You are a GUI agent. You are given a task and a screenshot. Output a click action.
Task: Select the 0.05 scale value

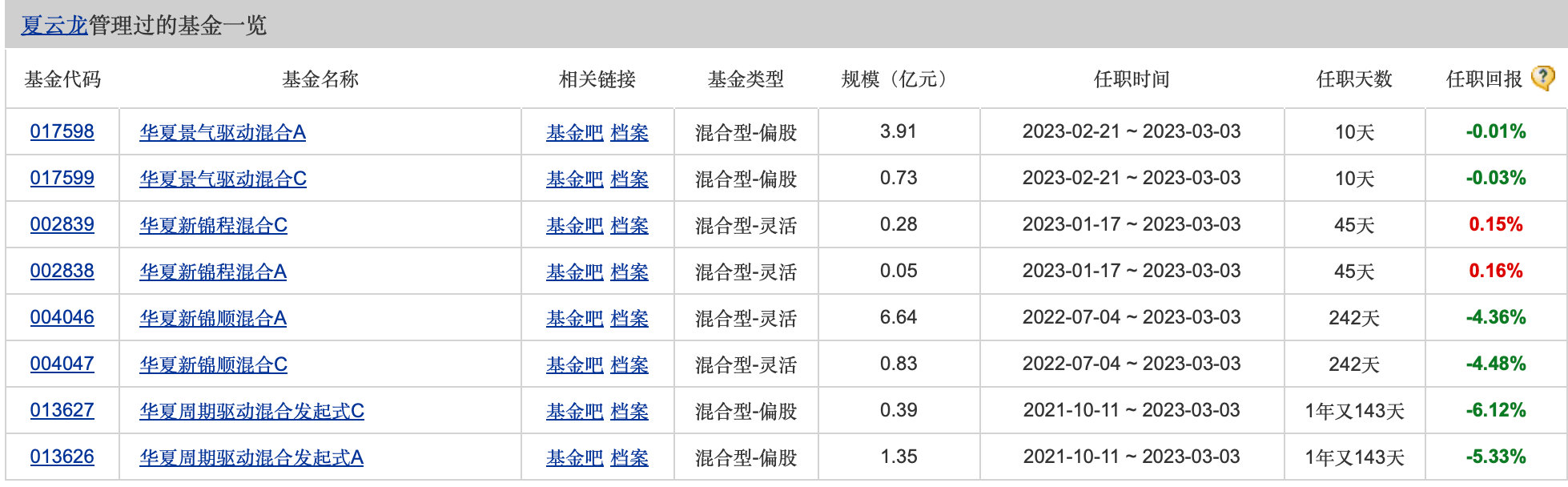click(899, 271)
